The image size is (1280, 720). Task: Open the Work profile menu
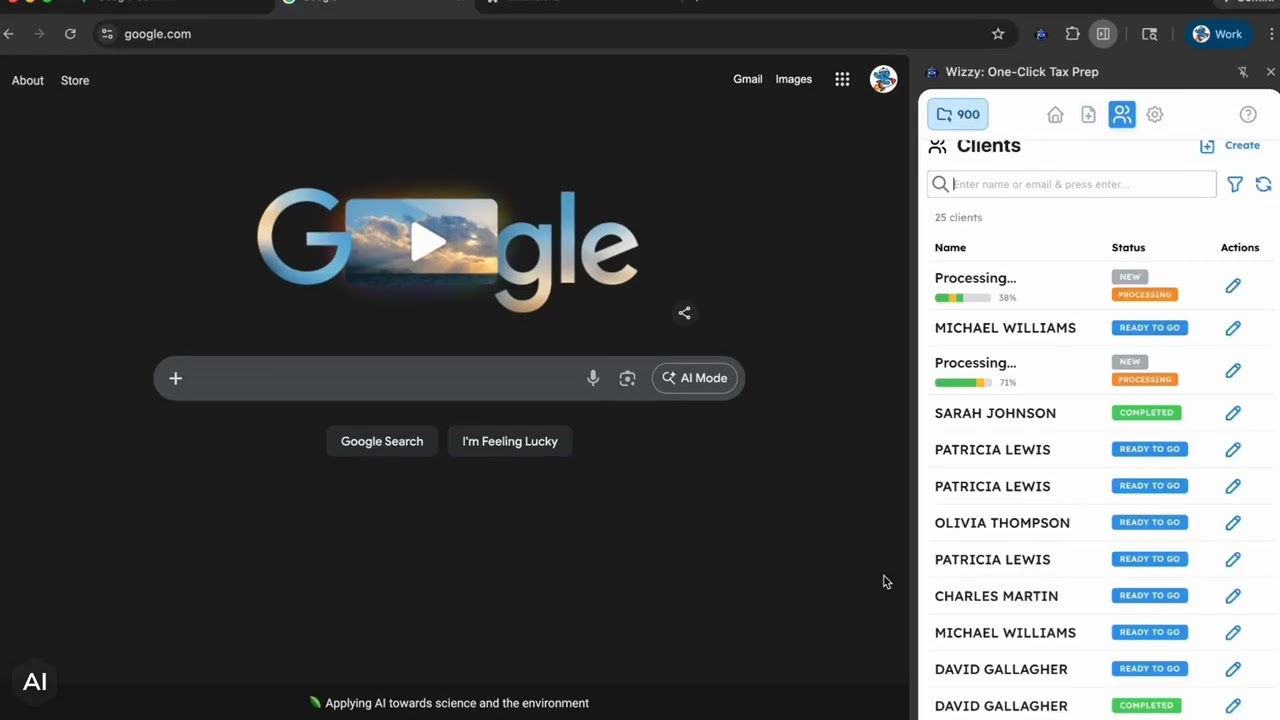coord(1217,34)
